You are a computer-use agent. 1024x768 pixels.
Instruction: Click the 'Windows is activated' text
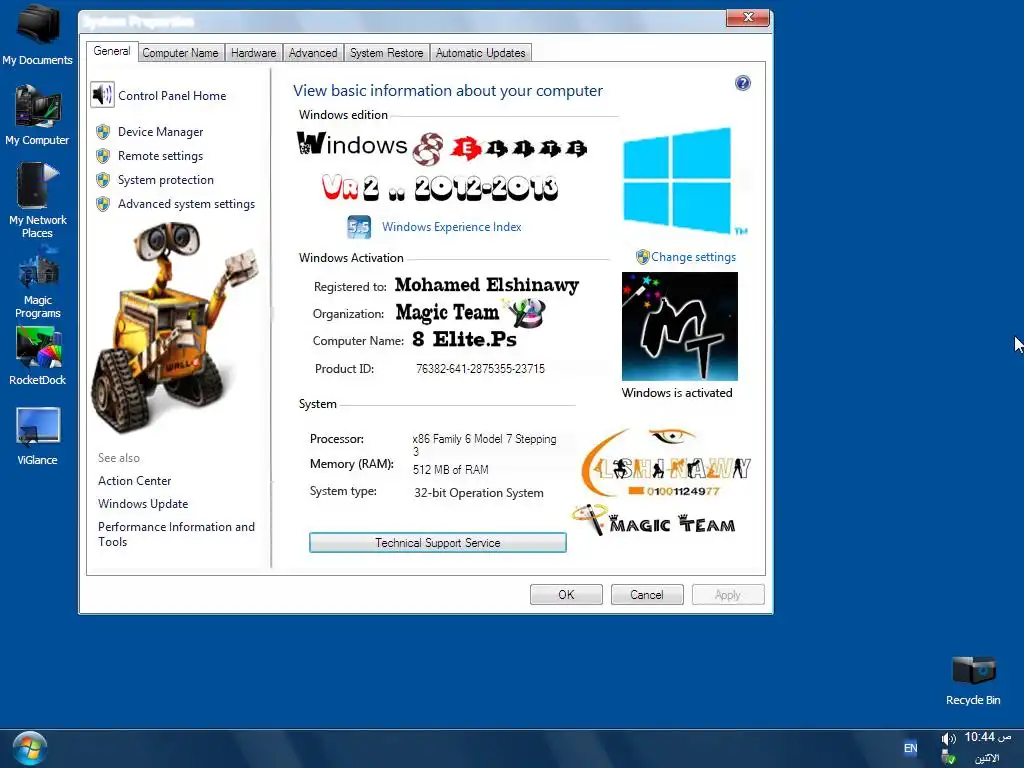click(x=677, y=392)
